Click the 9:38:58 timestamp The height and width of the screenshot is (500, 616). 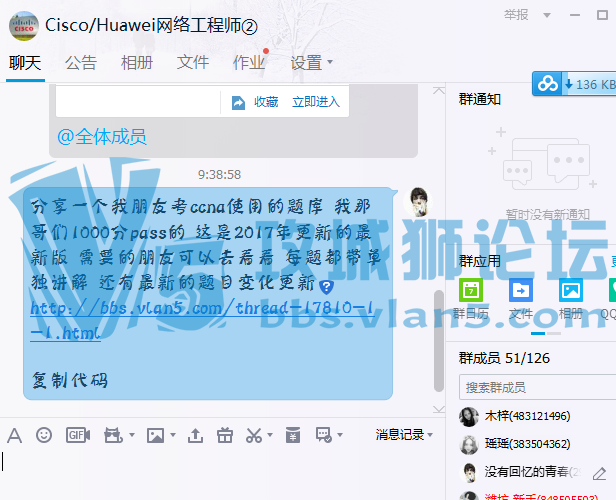pyautogui.click(x=219, y=174)
